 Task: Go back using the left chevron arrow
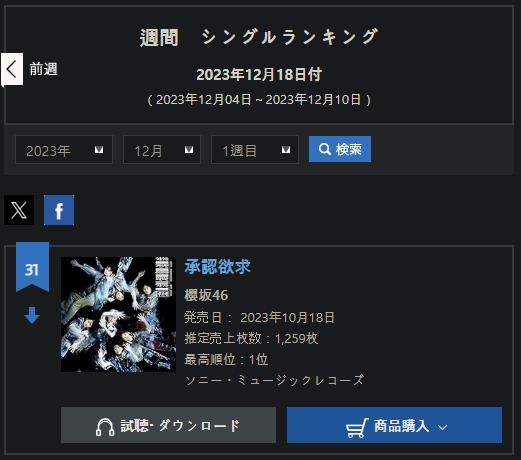click(12, 69)
